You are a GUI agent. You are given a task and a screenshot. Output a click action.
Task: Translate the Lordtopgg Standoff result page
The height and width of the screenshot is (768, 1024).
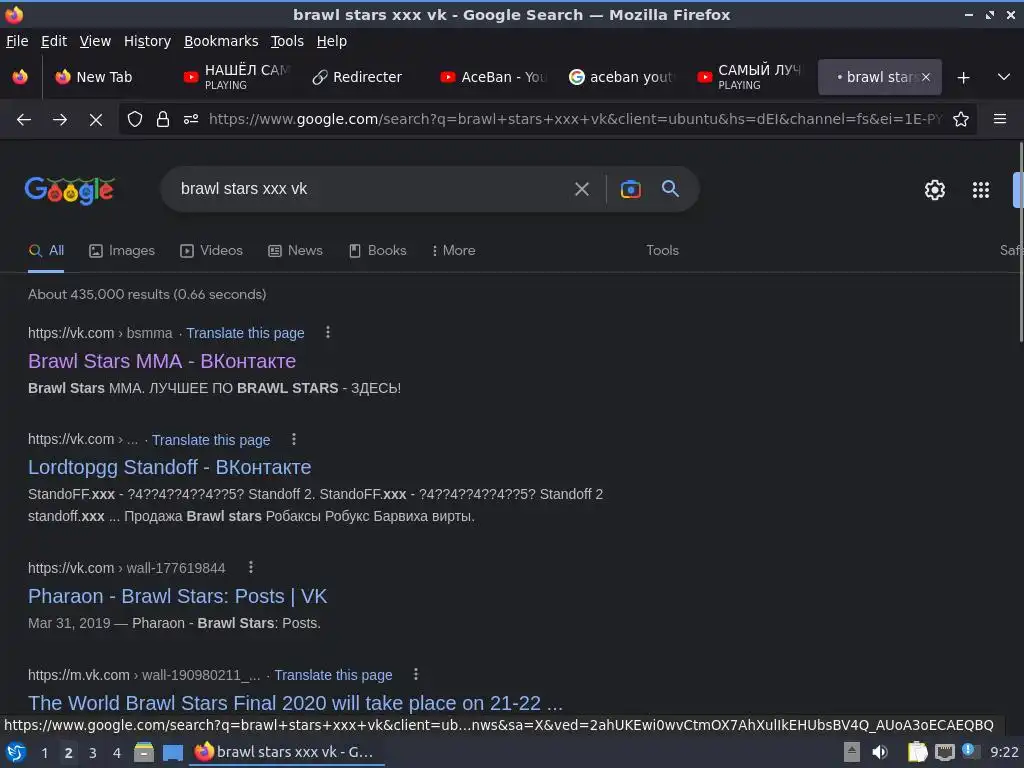point(211,440)
